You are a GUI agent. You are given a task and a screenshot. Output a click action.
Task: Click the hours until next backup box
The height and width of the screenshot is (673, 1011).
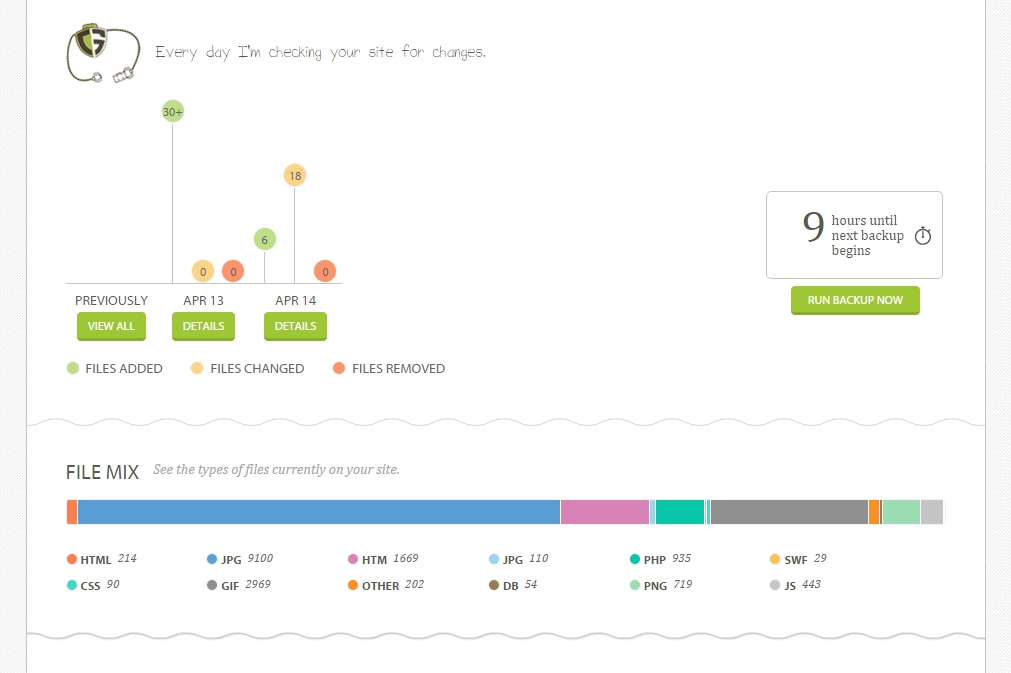pos(854,235)
